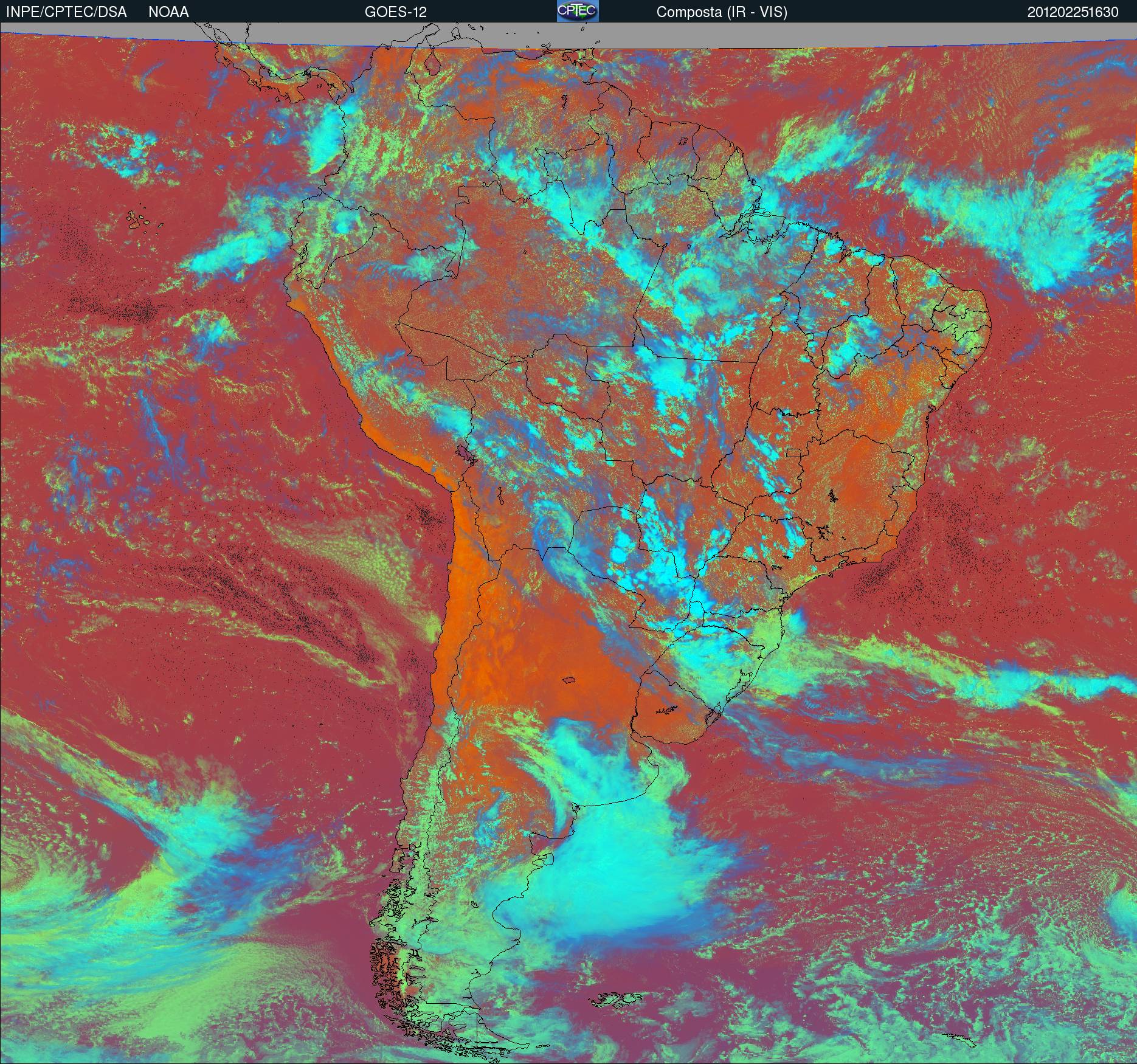
Task: Click the Composta (IR - VIS) title
Action: click(x=722, y=12)
